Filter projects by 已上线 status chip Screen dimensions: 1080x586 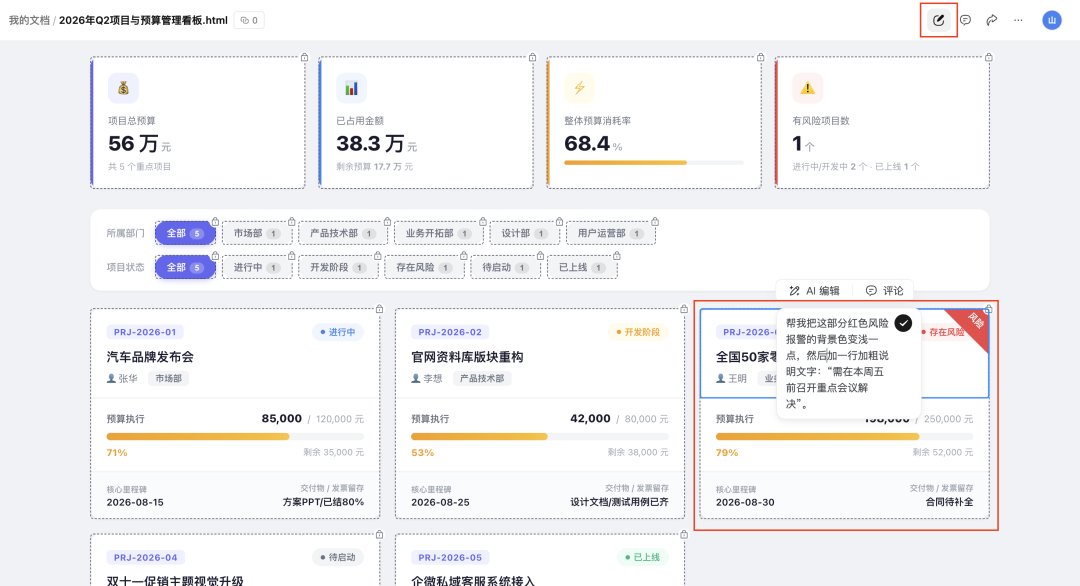click(581, 267)
